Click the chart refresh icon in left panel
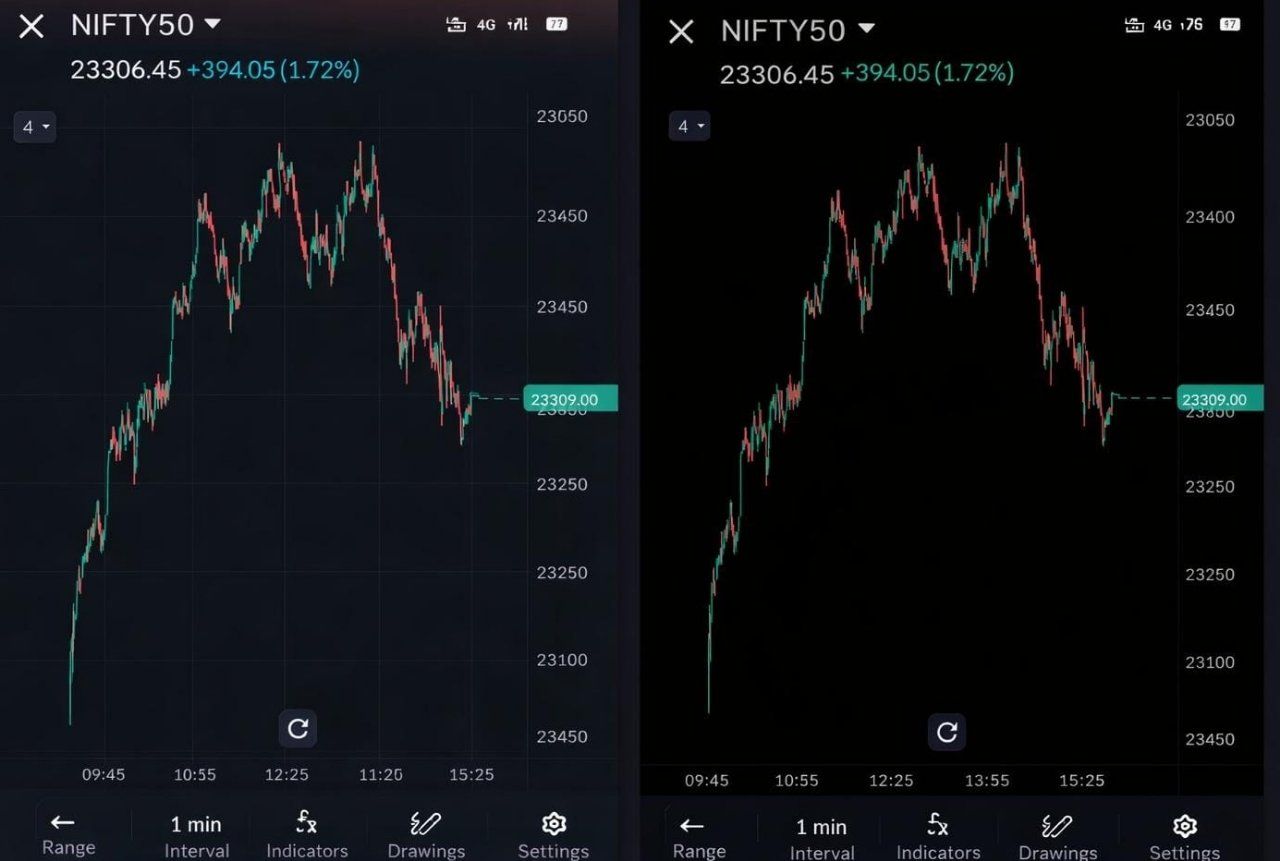The image size is (1280, 861). point(297,729)
